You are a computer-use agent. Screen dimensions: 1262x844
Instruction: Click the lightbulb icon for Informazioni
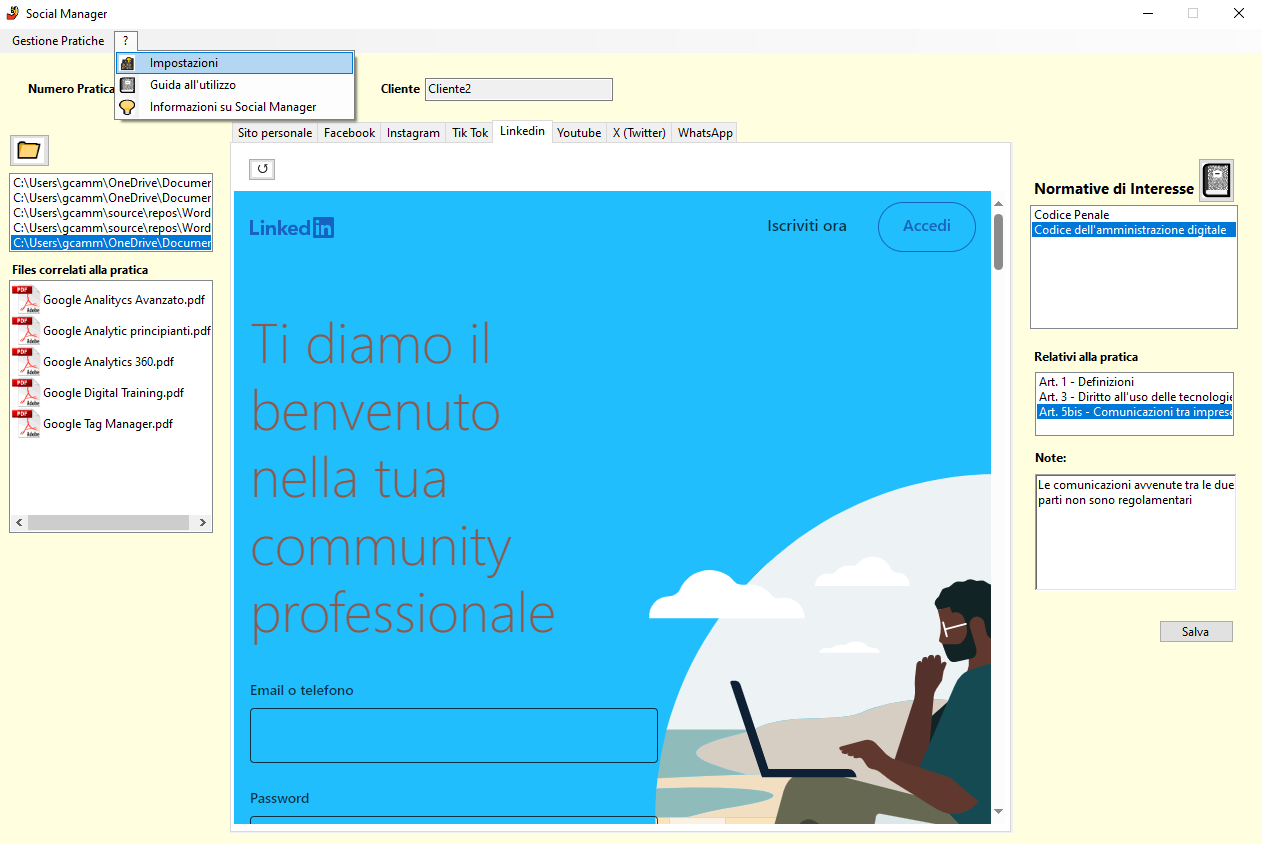tap(127, 107)
